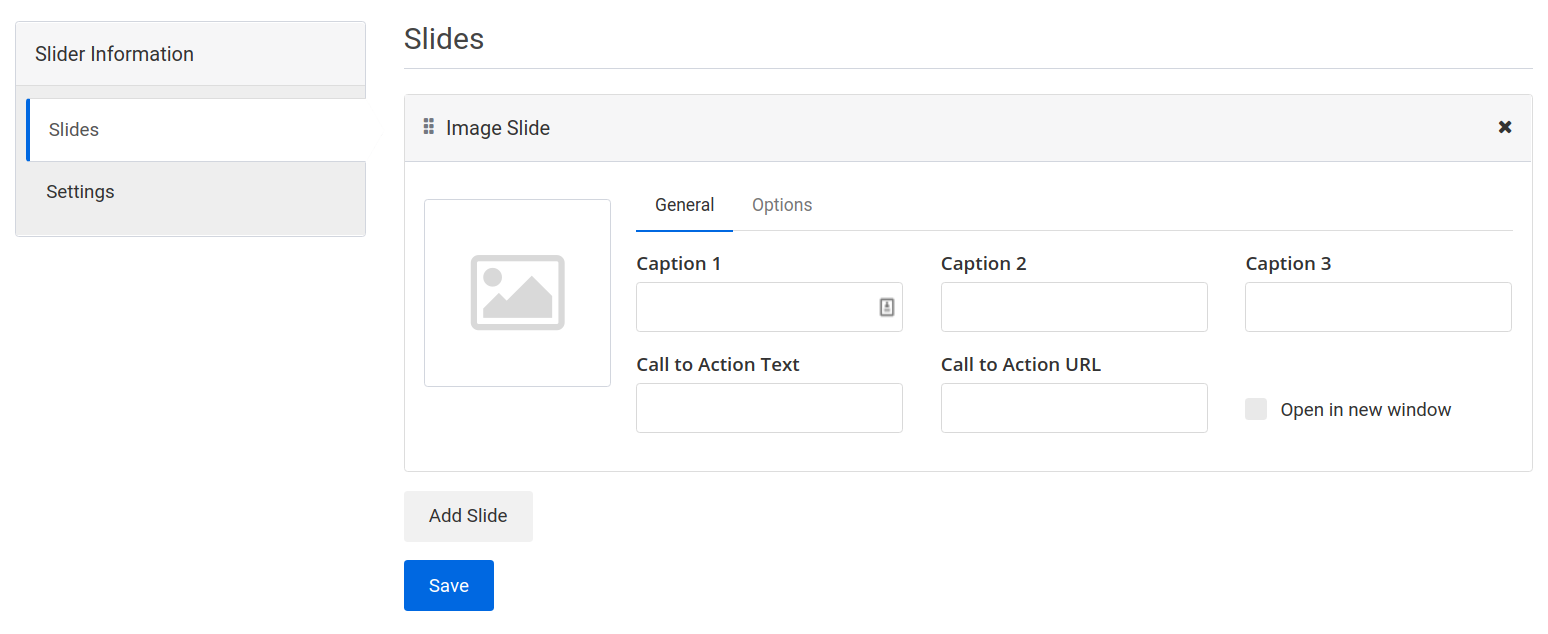Navigate to the Settings section
This screenshot has height=634, width=1548.
coord(80,191)
